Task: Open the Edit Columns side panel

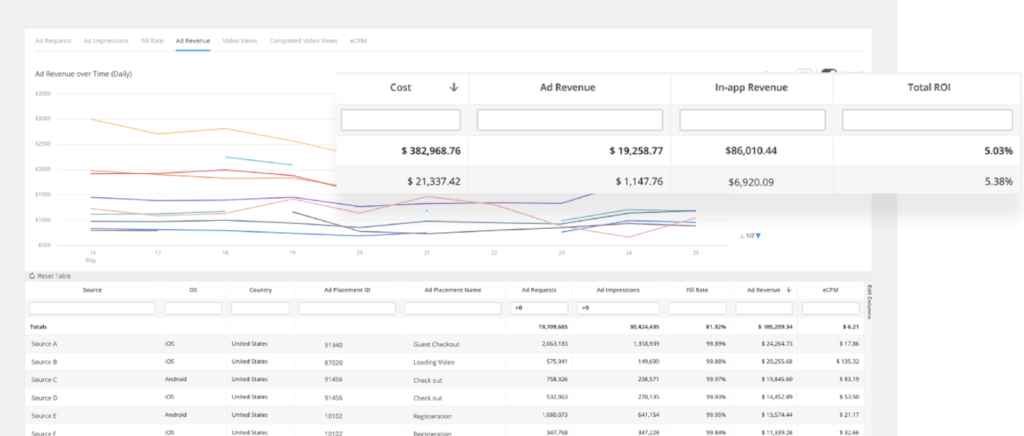Action: click(x=869, y=300)
